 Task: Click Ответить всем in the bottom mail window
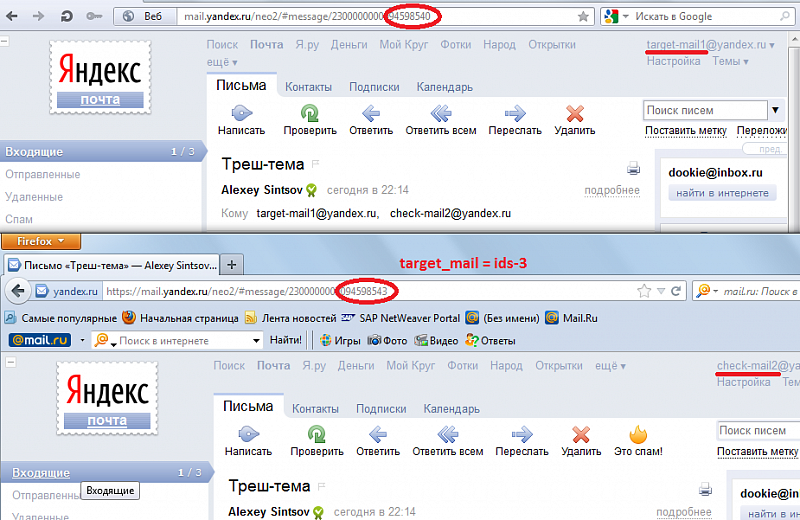[448, 441]
